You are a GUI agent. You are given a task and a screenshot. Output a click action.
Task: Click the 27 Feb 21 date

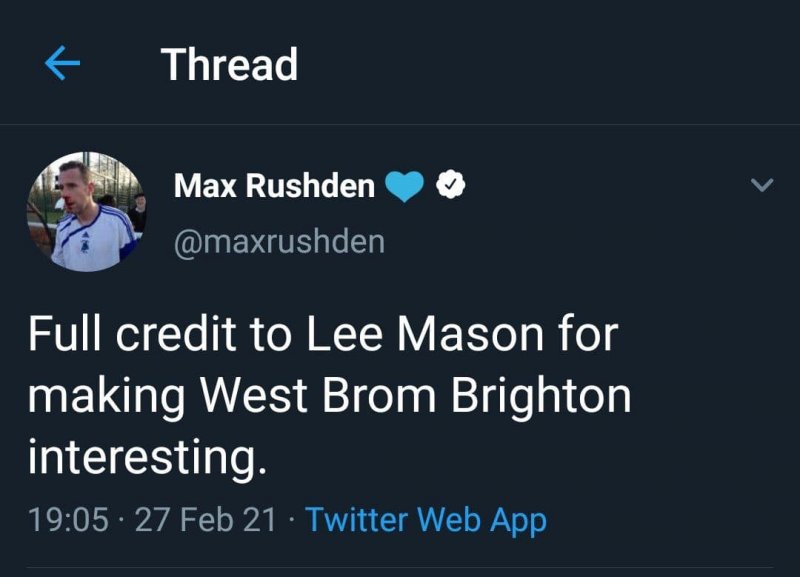point(204,520)
